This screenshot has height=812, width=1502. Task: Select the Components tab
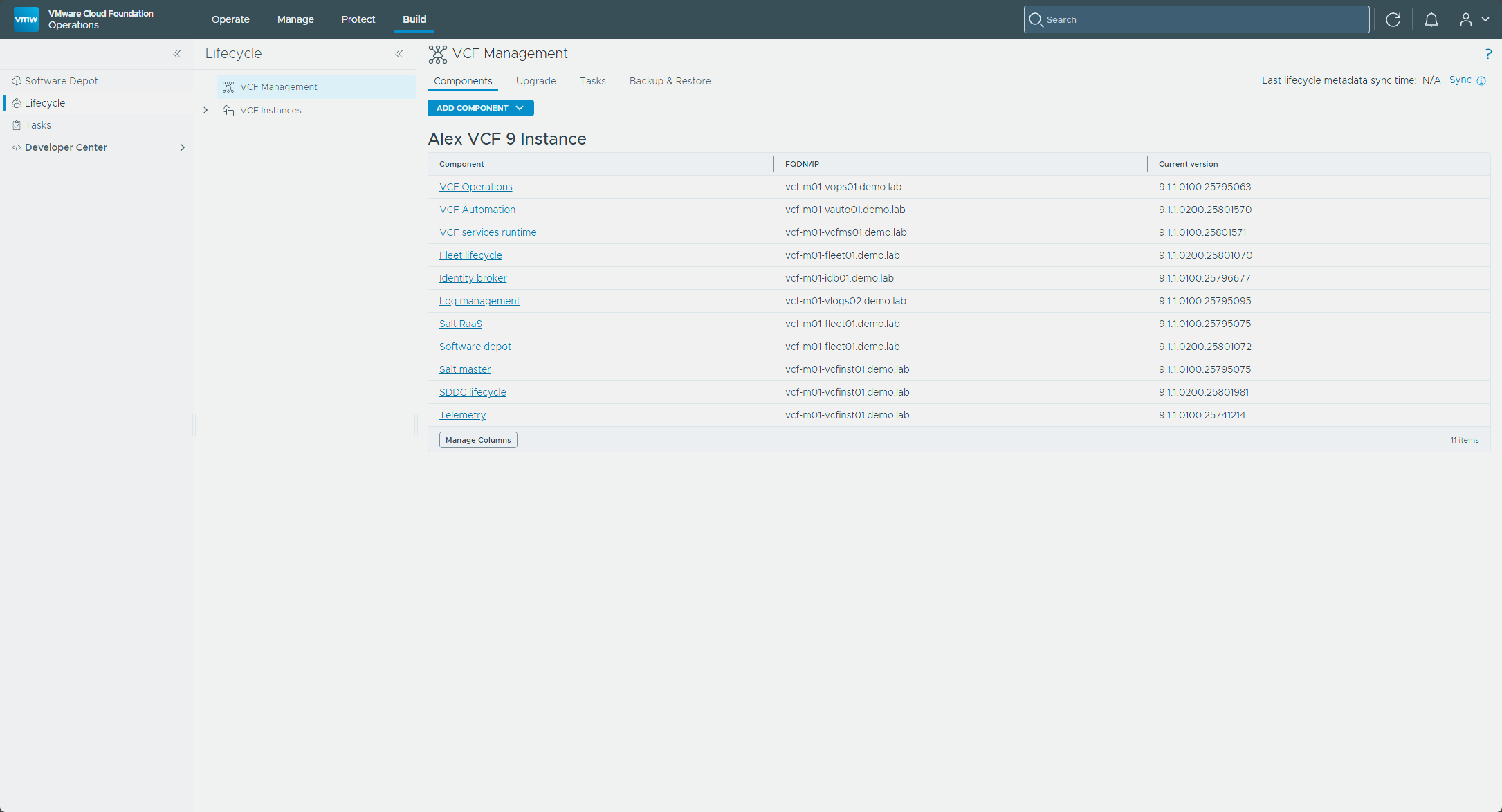[463, 81]
